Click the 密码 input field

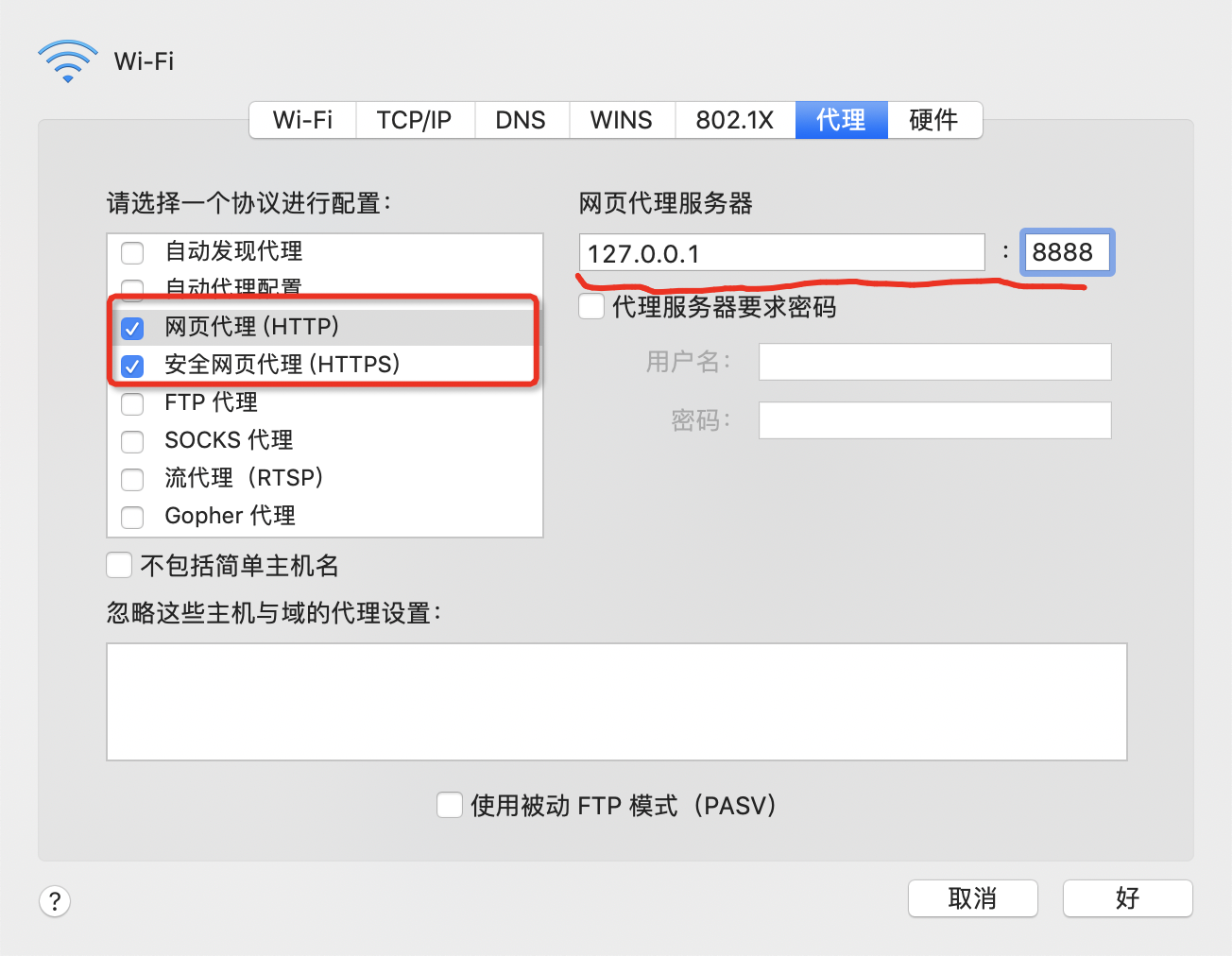point(935,420)
